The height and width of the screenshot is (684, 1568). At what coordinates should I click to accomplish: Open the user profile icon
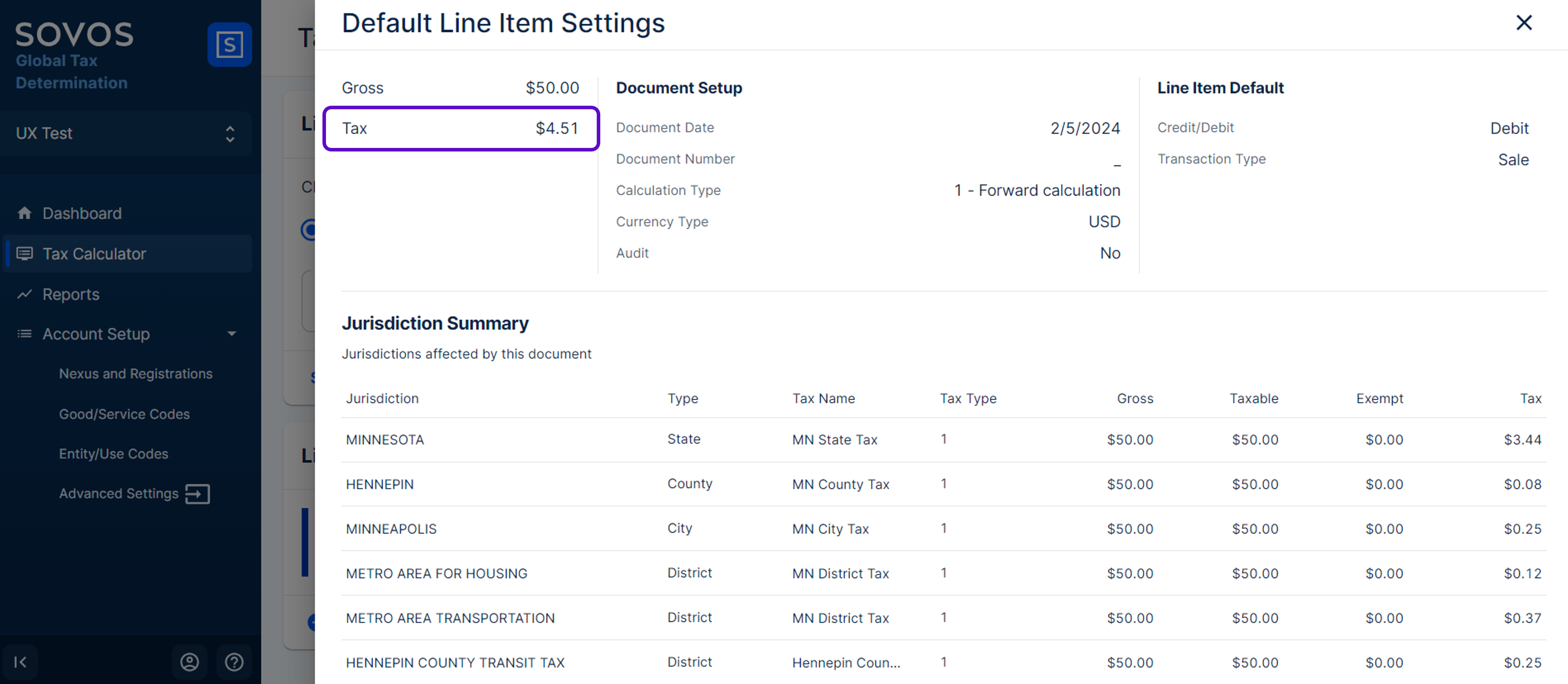tap(189, 662)
